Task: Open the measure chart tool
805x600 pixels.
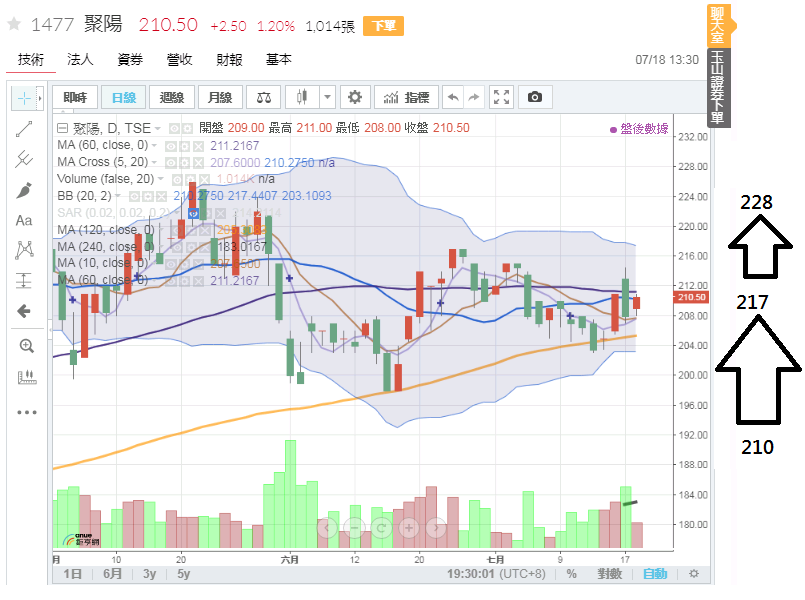Action: click(27, 377)
